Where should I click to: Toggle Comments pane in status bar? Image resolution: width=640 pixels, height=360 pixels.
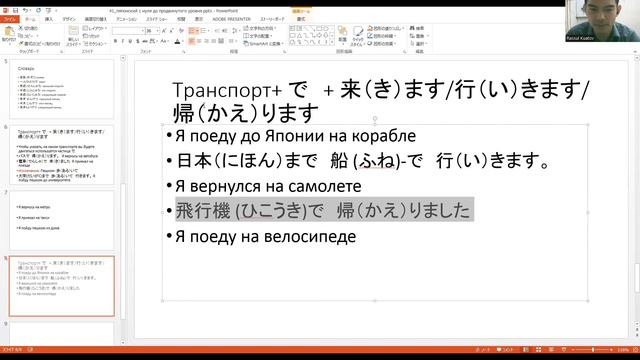tap(504, 350)
